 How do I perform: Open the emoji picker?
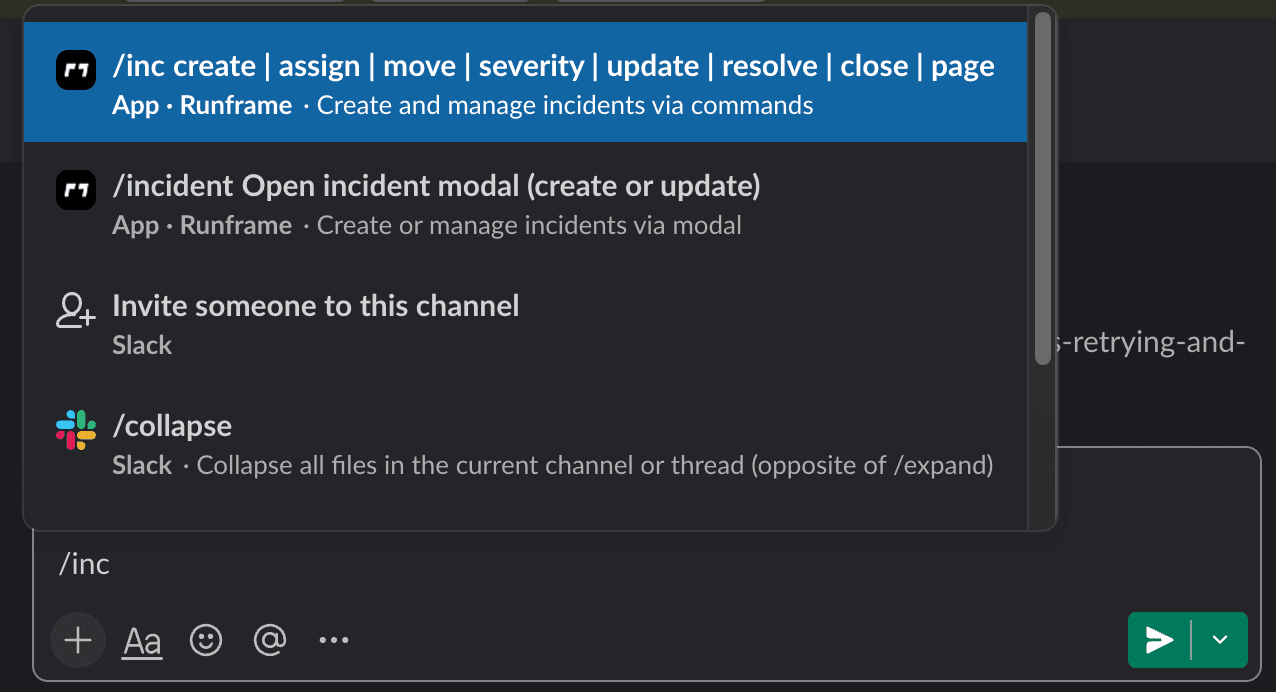point(206,640)
